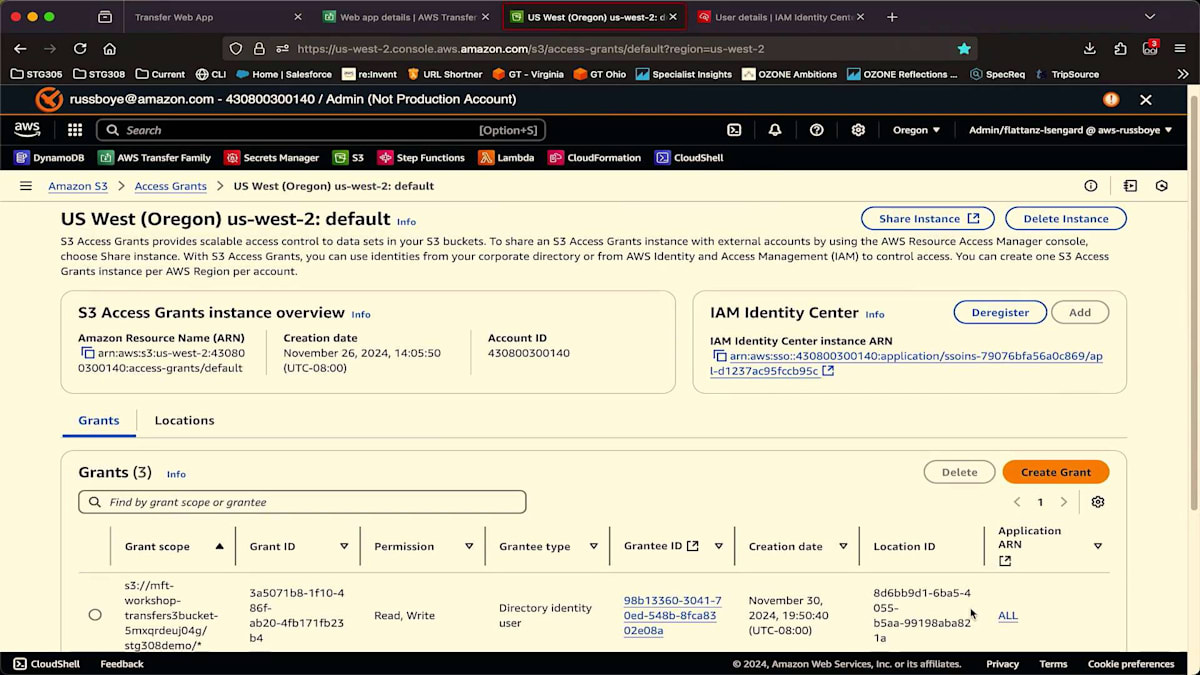
Task: Open grantee ID 98b13360 link
Action: (672, 615)
